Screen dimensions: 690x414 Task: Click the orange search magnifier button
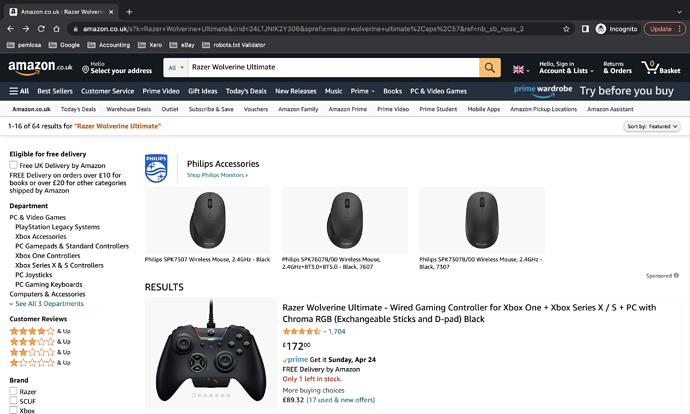tap(490, 67)
